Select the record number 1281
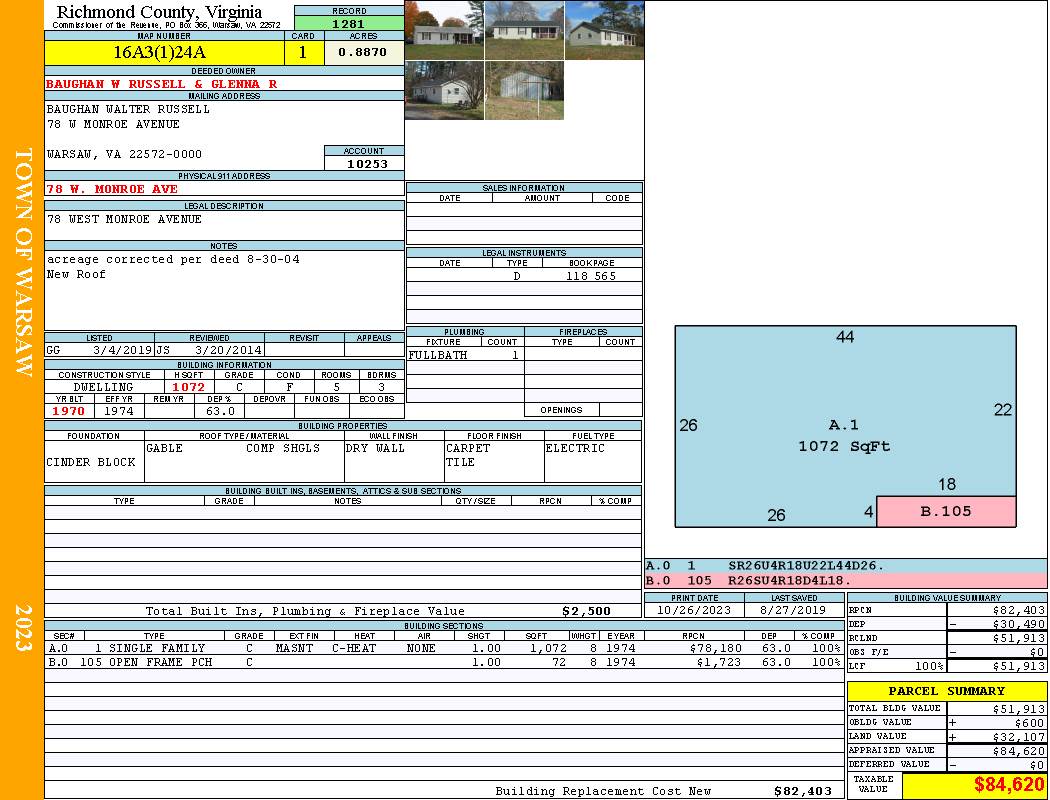The width and height of the screenshot is (1050, 800). 349,23
